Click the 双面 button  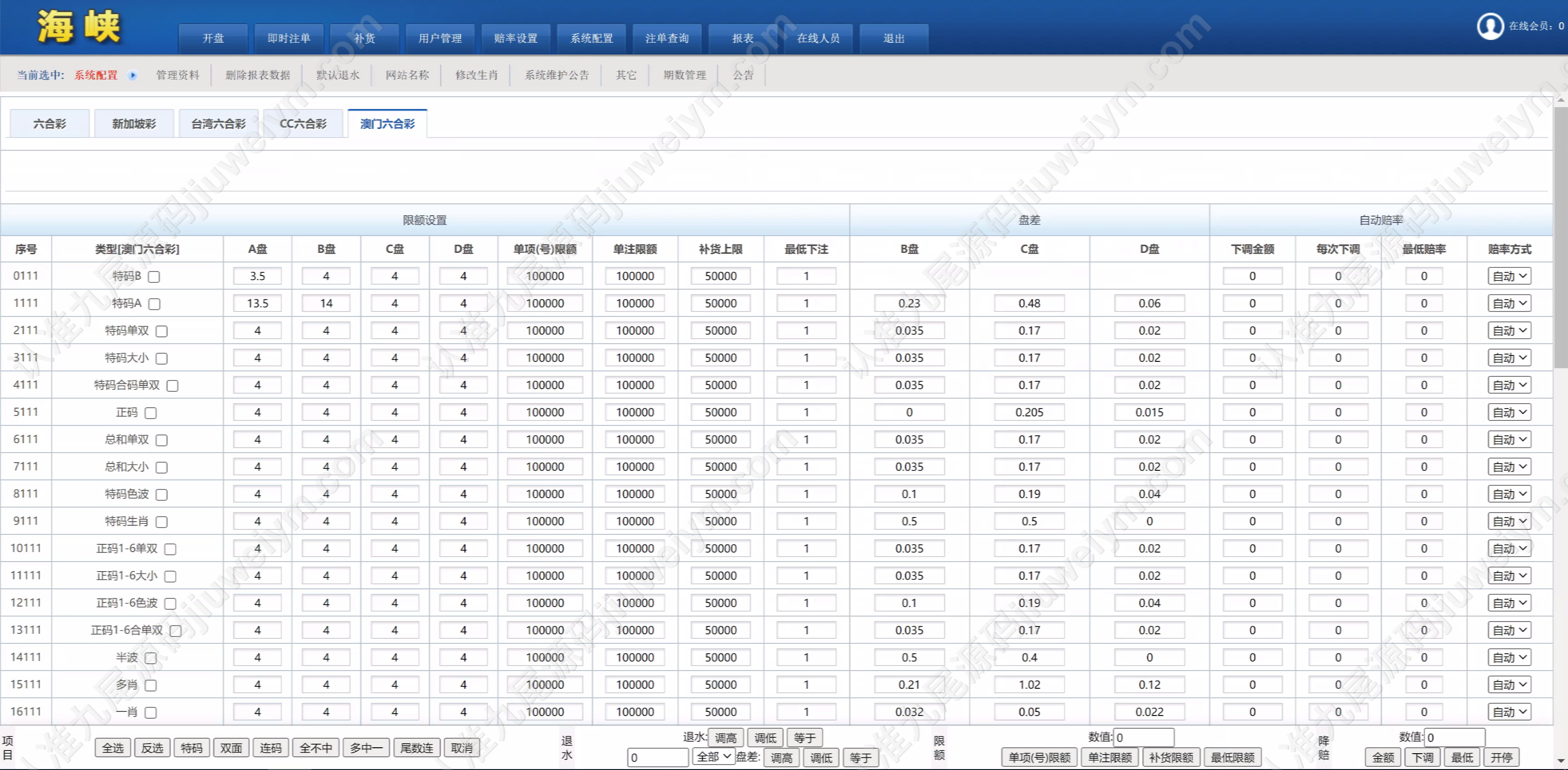click(231, 748)
